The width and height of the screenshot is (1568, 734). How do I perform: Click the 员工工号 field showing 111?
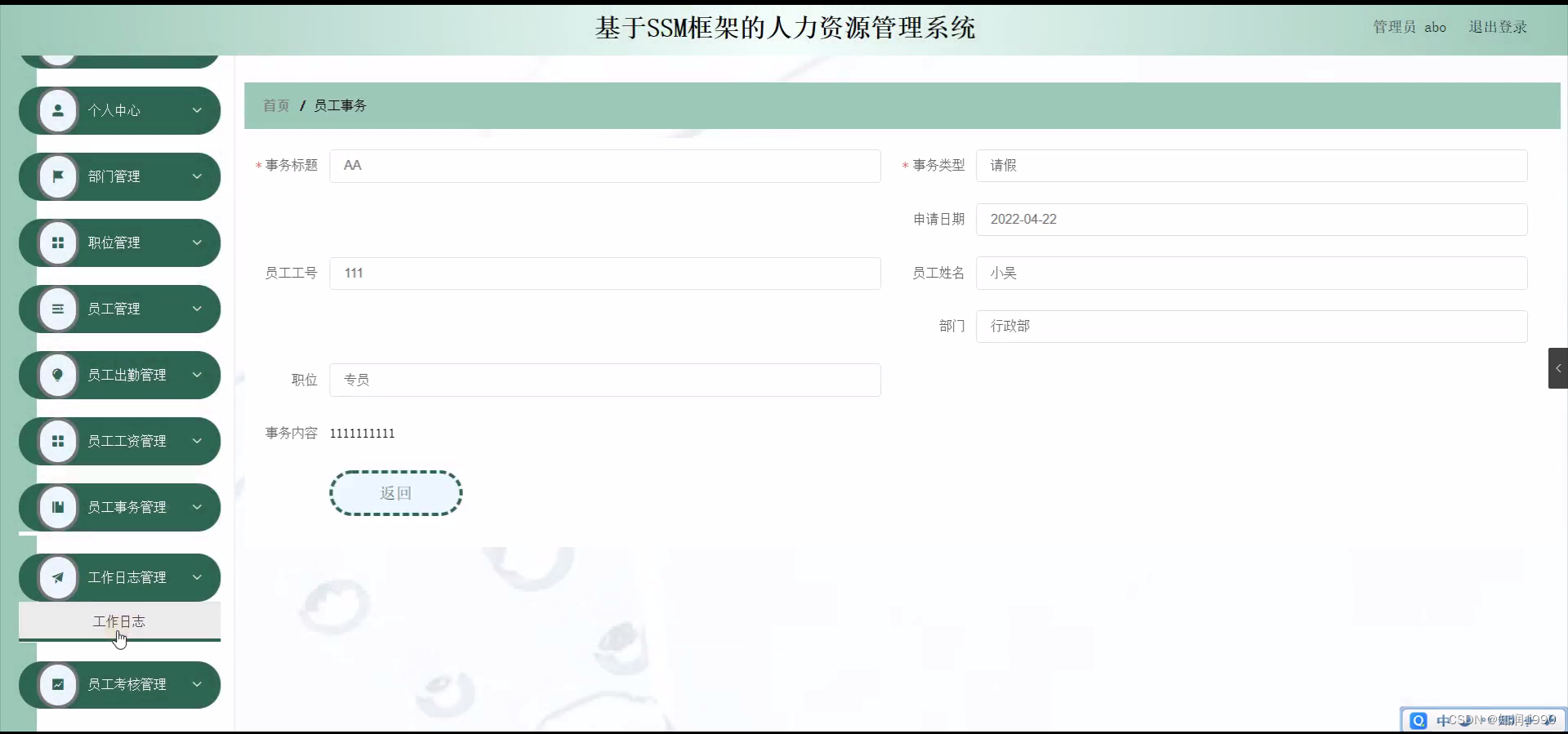pos(605,274)
